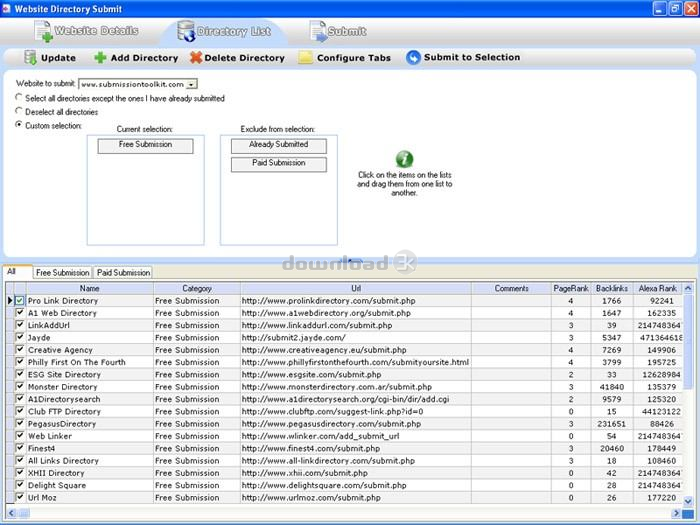Viewport: 700px width, 525px height.
Task: Collapse the selection panel splitter arrow
Action: [x=350, y=260]
